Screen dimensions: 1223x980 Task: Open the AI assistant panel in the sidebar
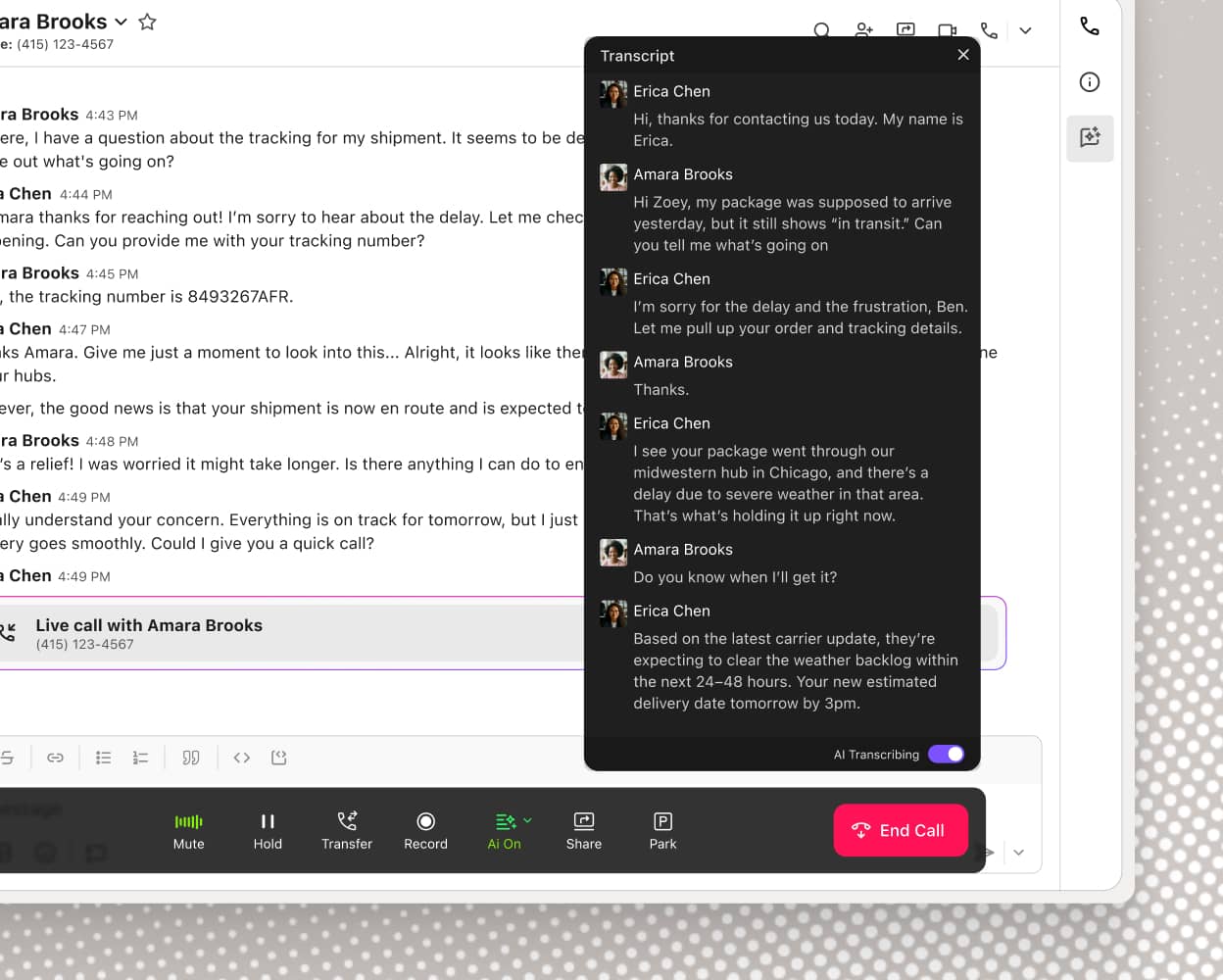pyautogui.click(x=1090, y=138)
